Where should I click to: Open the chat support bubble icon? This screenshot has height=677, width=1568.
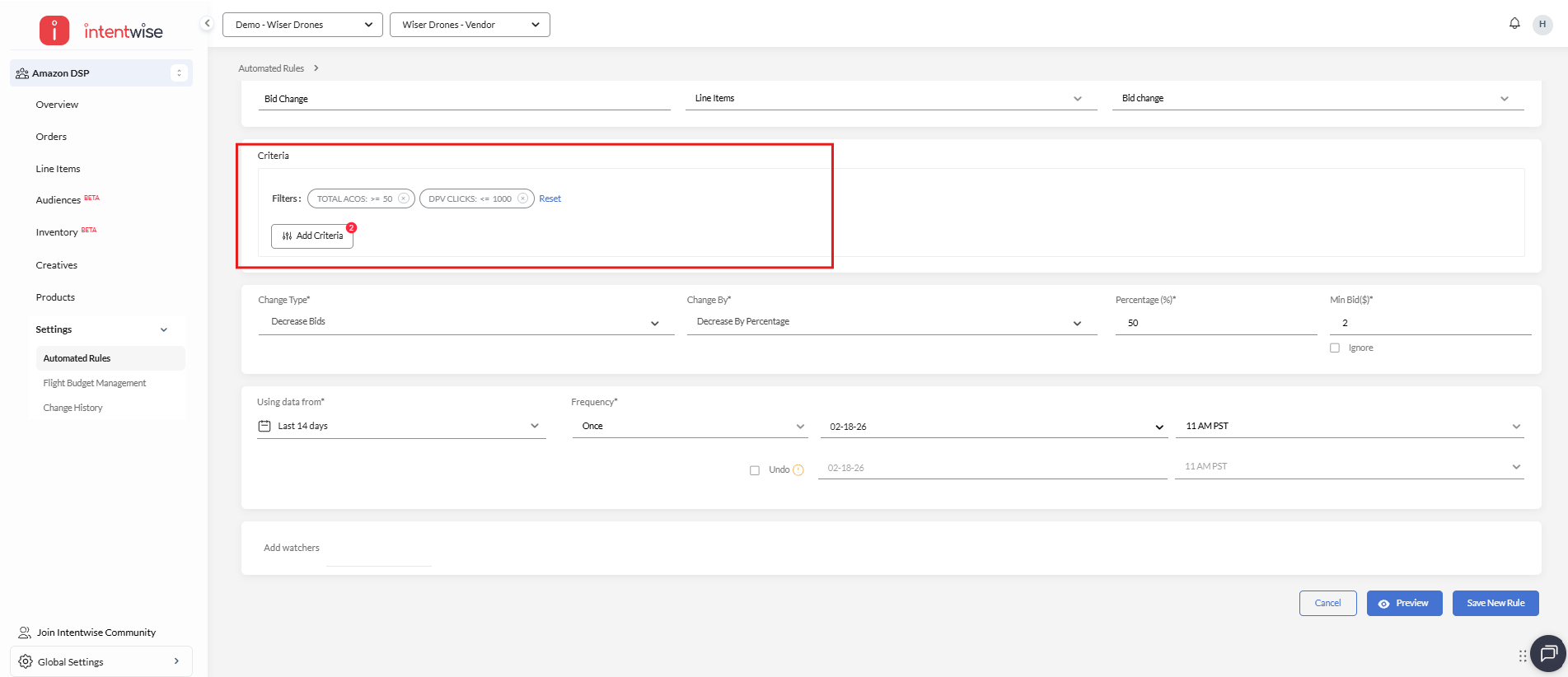click(x=1547, y=654)
